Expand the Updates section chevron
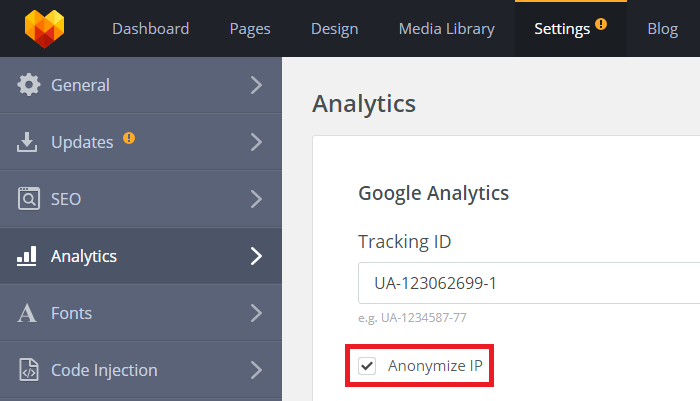The width and height of the screenshot is (700, 401). pyautogui.click(x=256, y=142)
